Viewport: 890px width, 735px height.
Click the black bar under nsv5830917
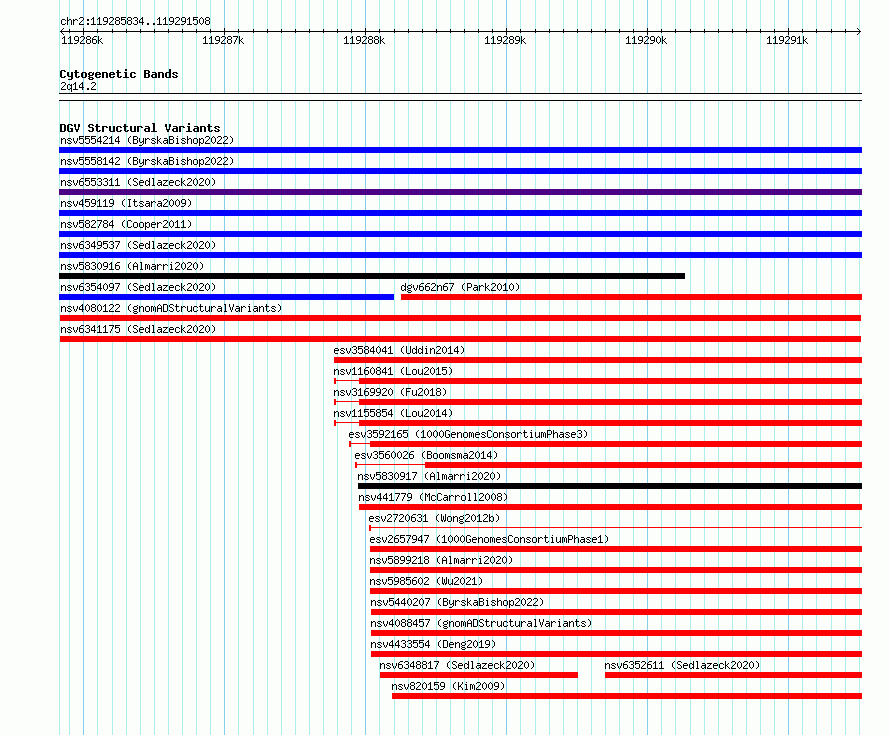(610, 486)
